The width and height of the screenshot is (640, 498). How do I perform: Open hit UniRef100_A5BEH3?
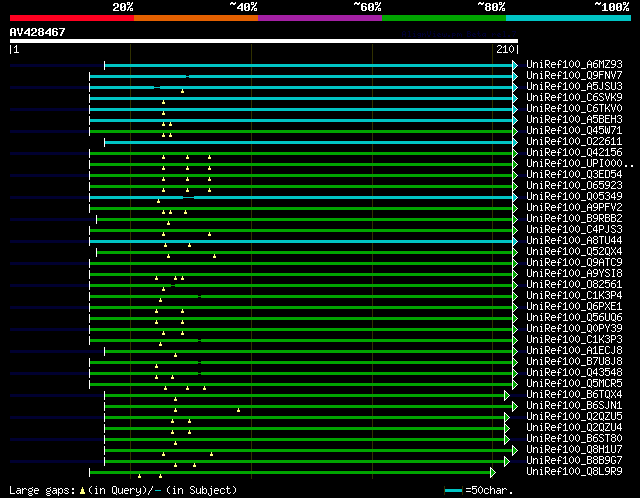point(574,120)
